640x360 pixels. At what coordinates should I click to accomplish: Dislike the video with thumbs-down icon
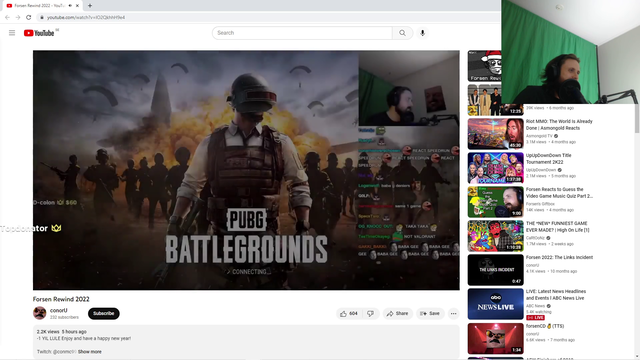click(x=370, y=313)
